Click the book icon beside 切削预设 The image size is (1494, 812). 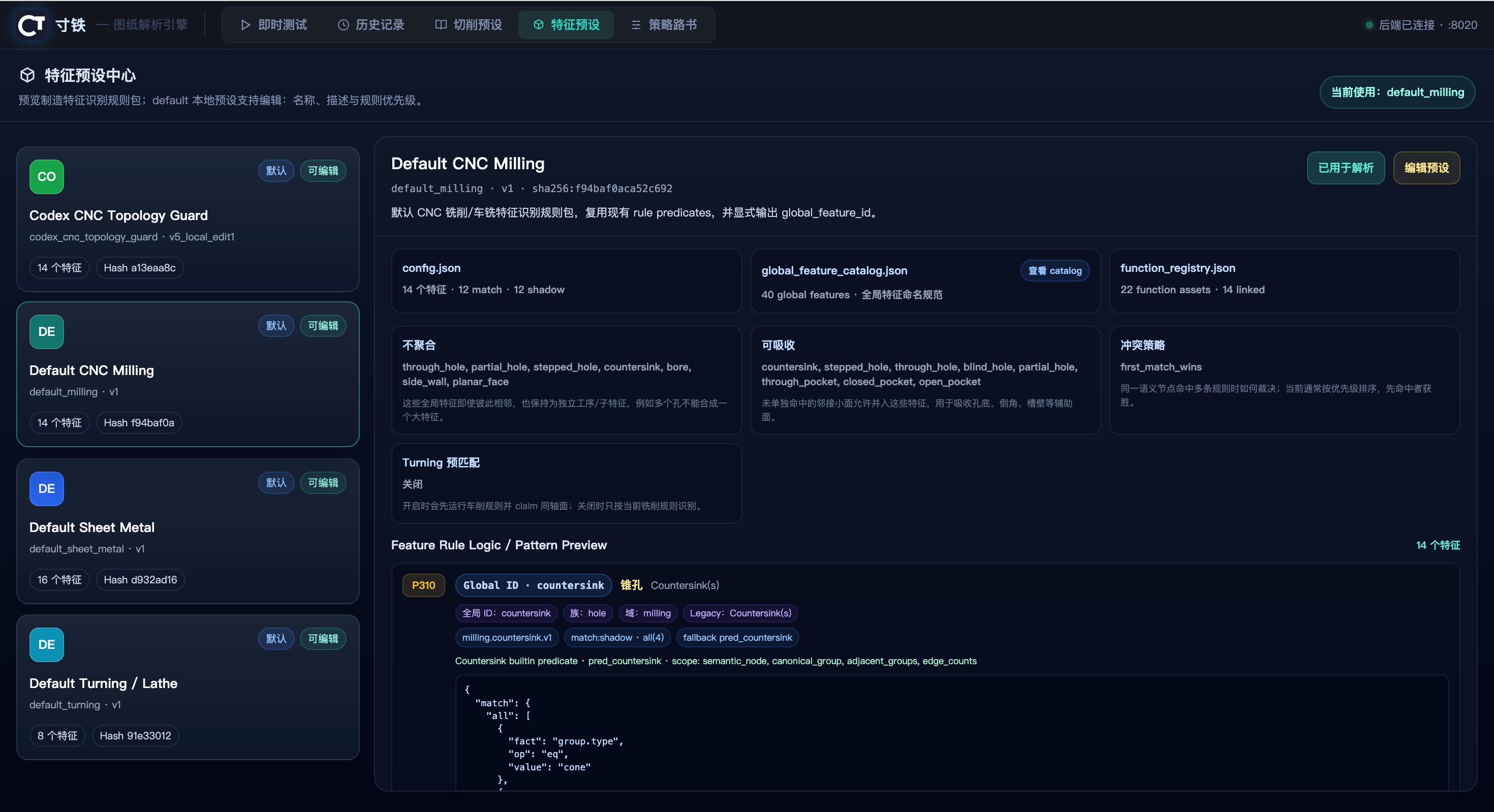[441, 25]
